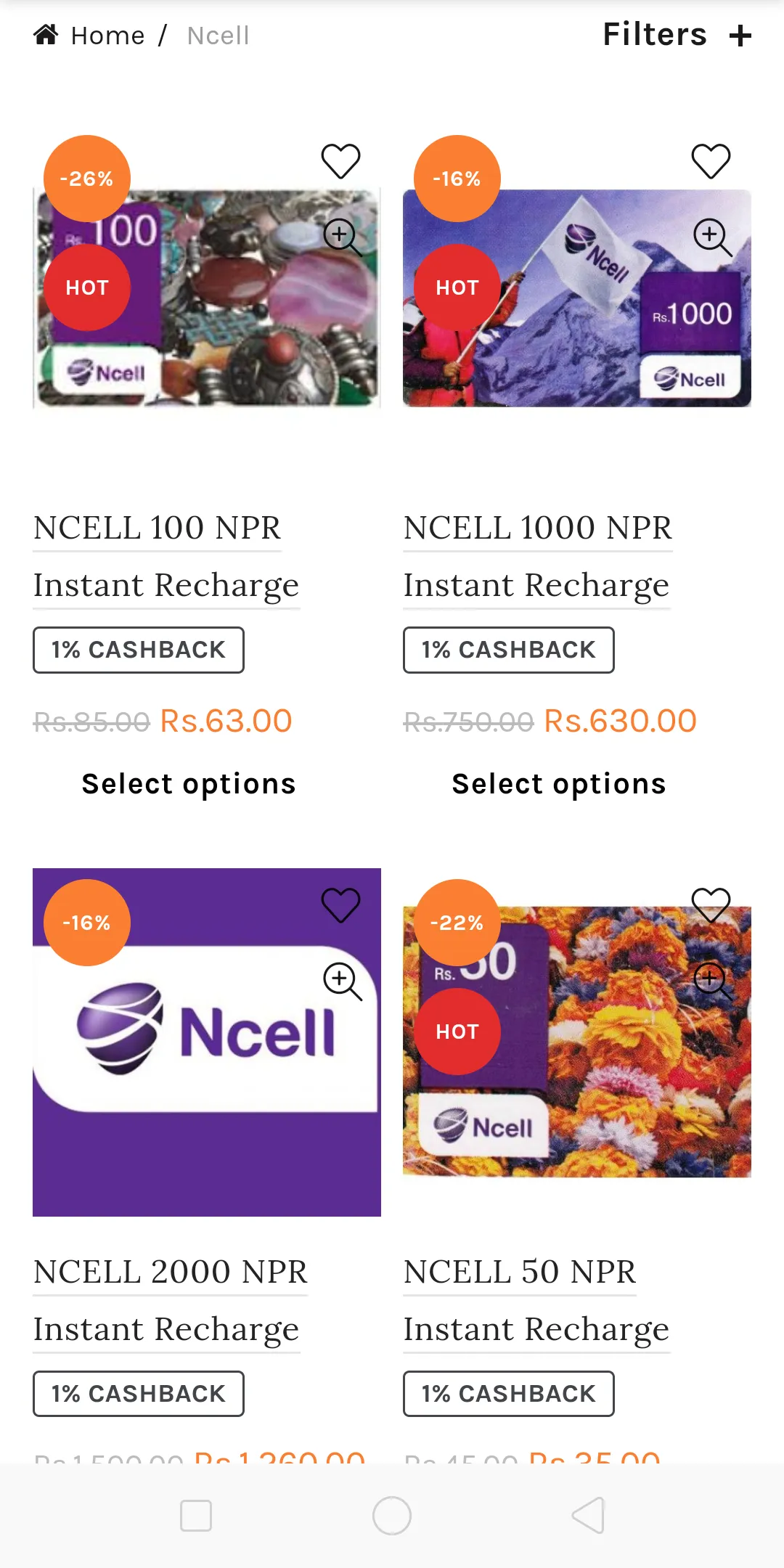Toggle wishlist heart for NCELL 2000 NPR

point(340,905)
